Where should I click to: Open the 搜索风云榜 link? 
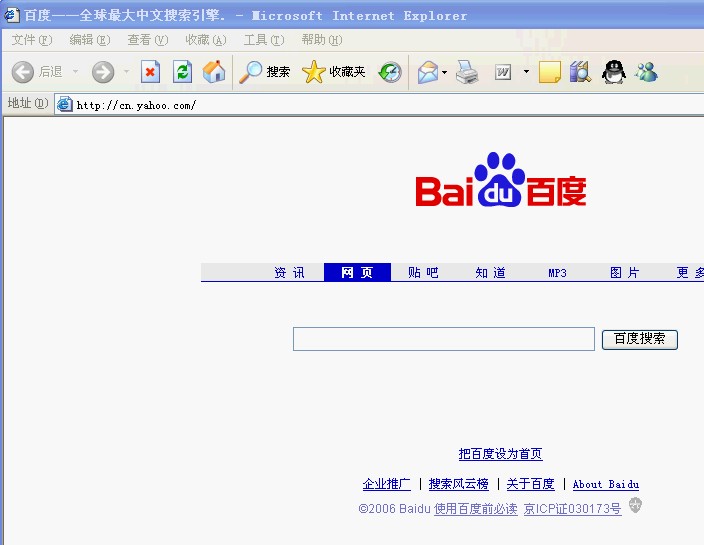(458, 484)
